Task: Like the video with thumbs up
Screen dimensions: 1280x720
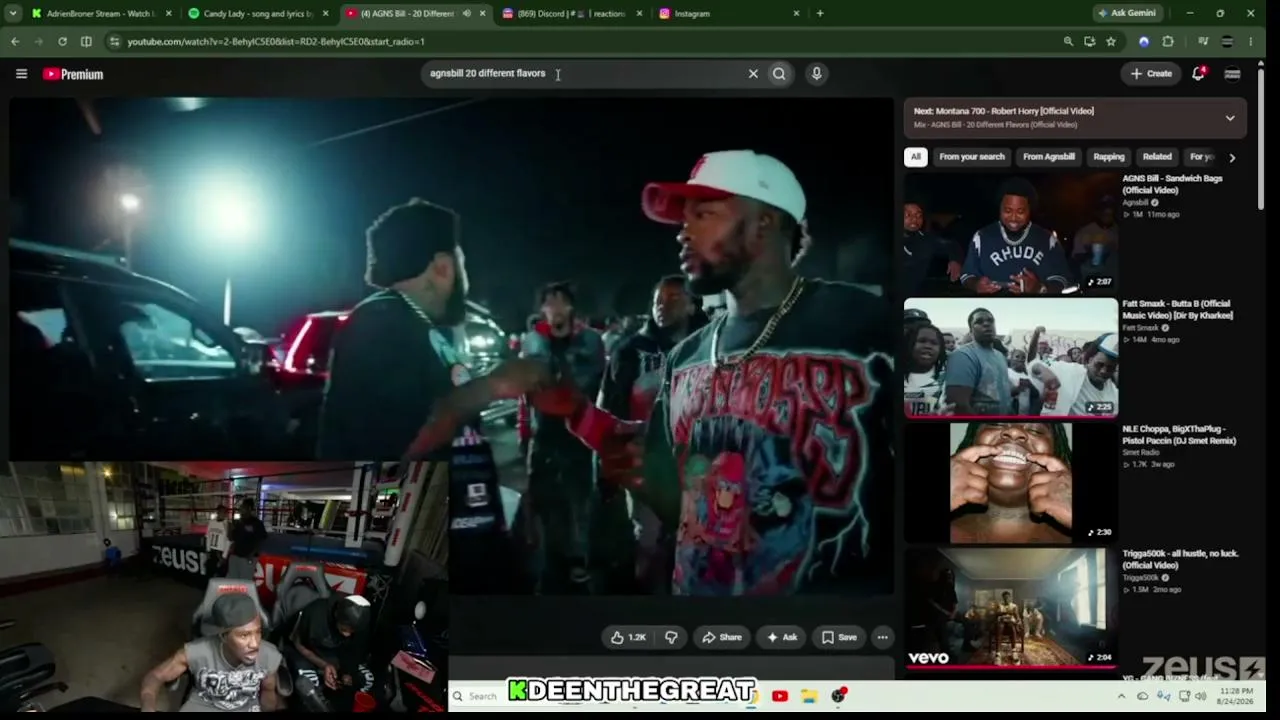Action: coord(629,637)
